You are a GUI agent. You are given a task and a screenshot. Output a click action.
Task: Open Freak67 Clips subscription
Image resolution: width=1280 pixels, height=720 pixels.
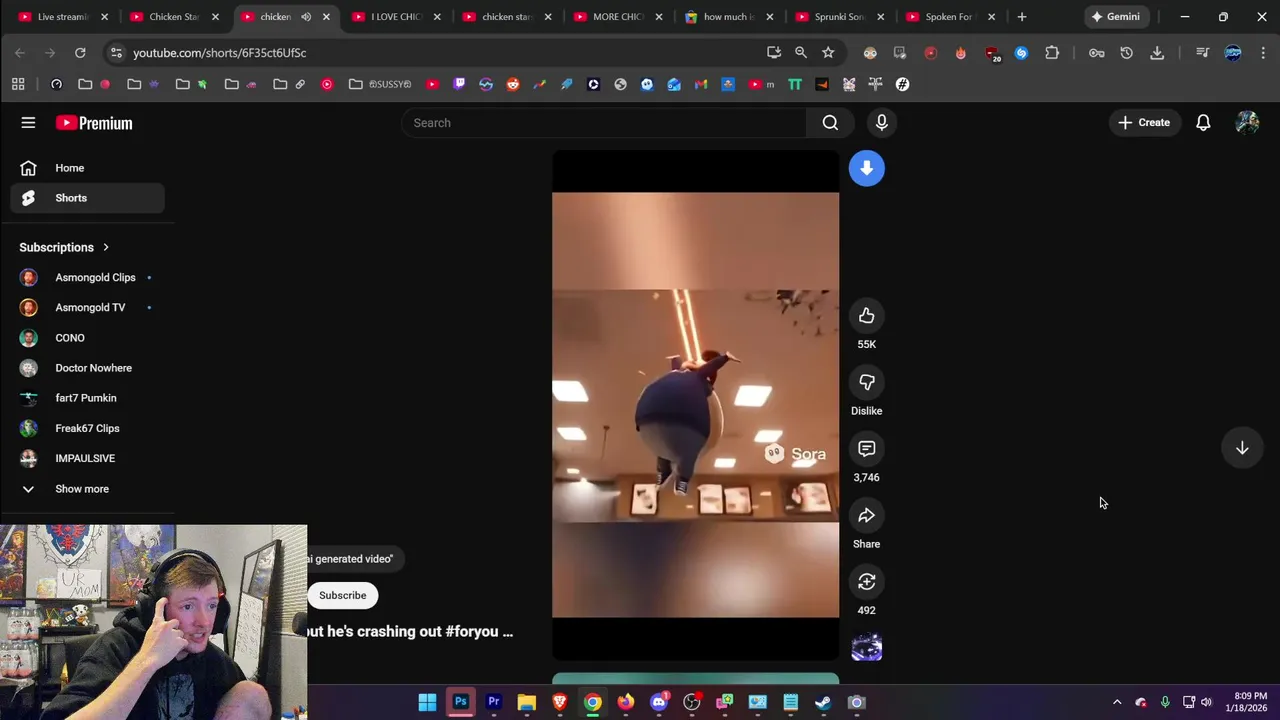click(88, 428)
